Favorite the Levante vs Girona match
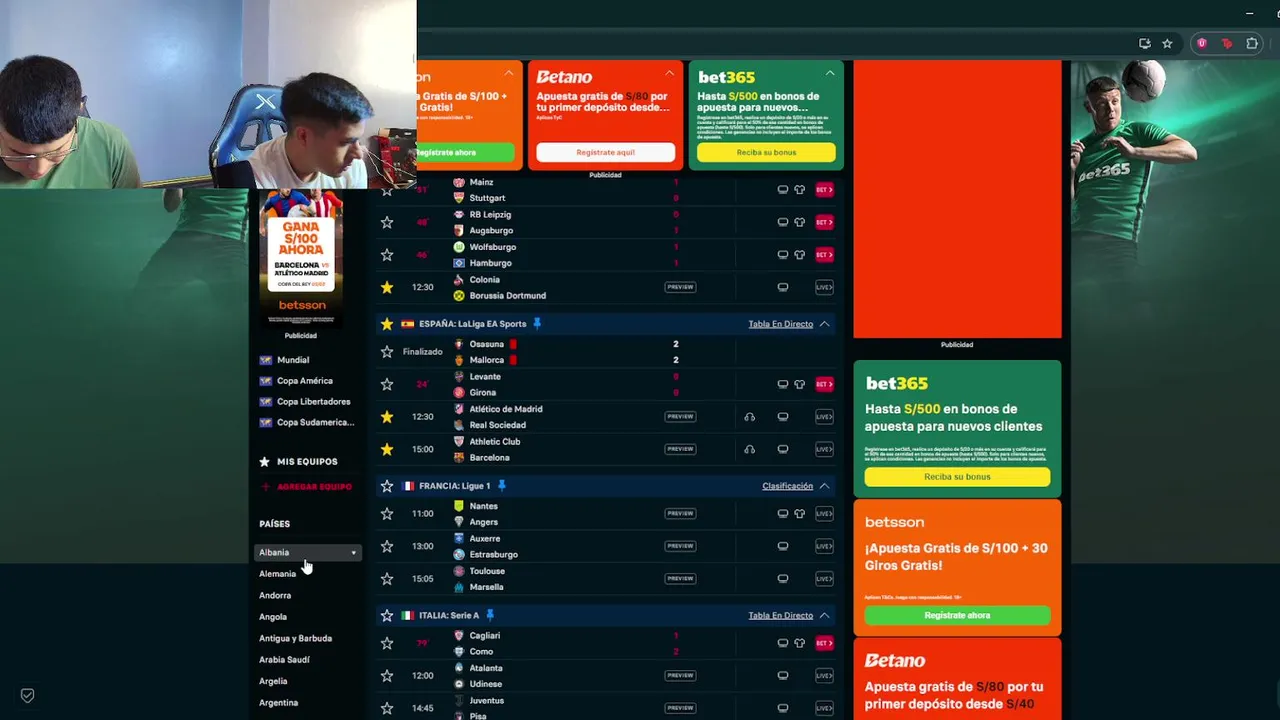Viewport: 1280px width, 720px height. click(x=387, y=384)
